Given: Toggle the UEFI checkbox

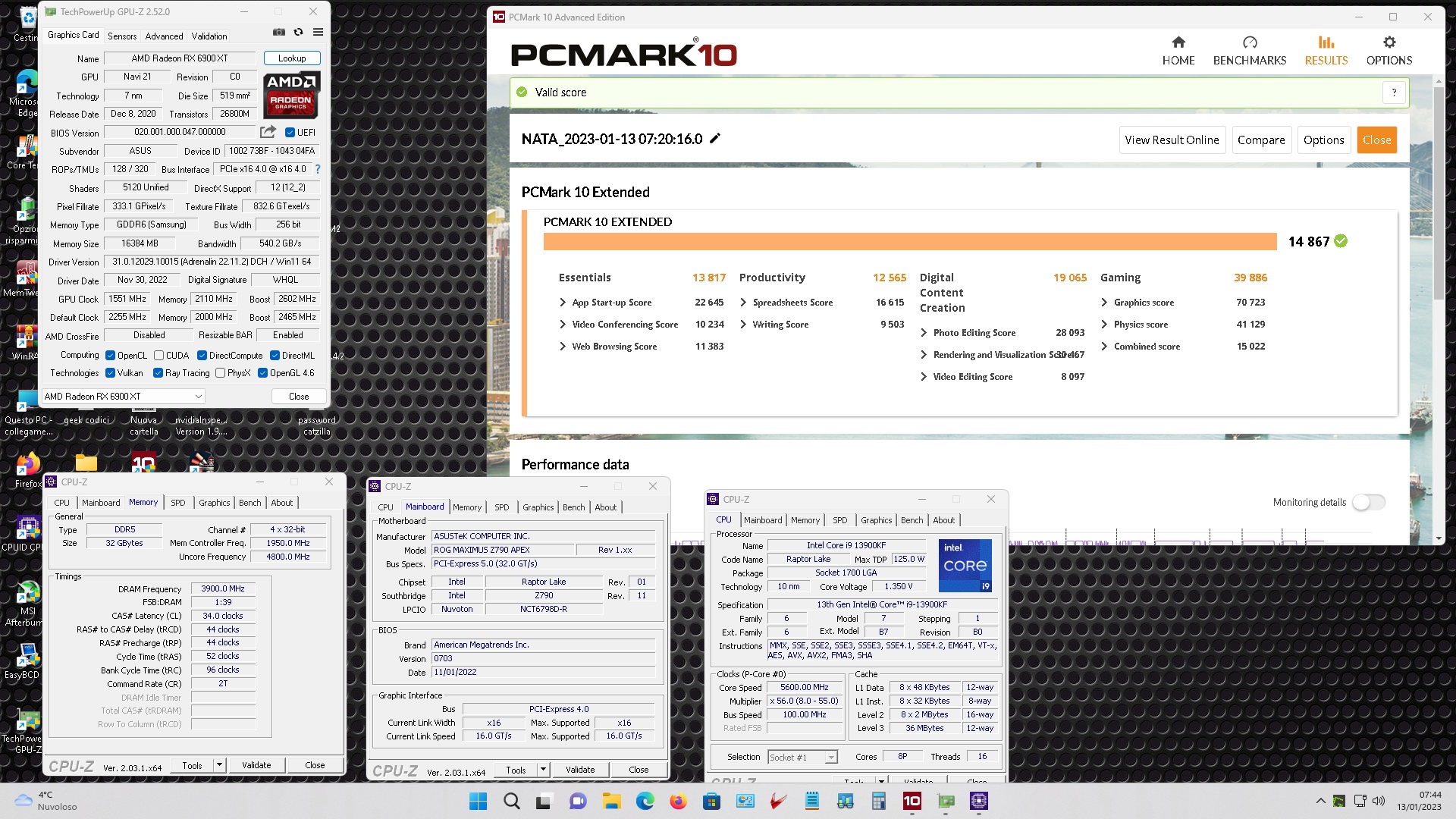Looking at the screenshot, I should [290, 132].
